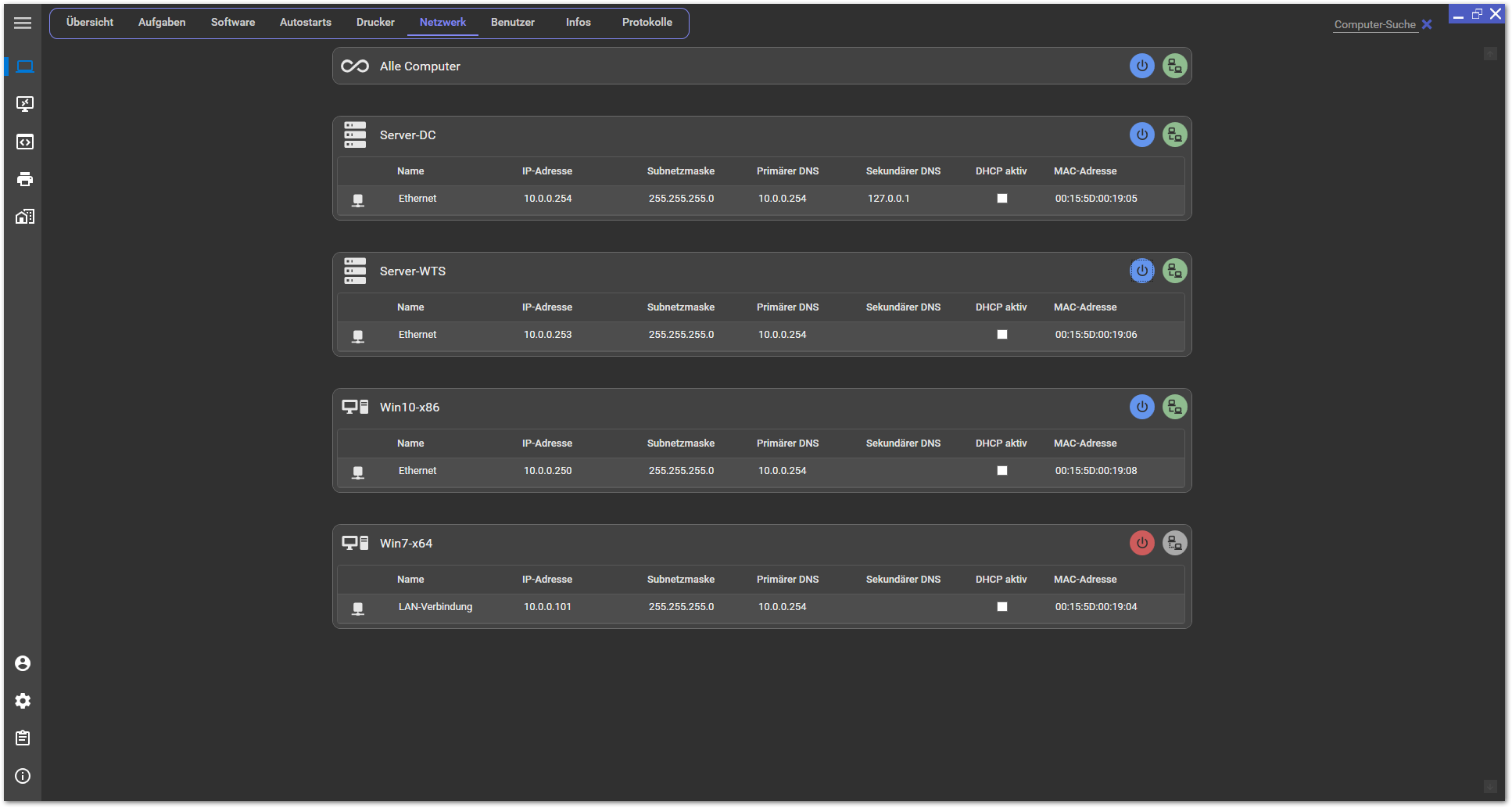1512x808 pixels.
Task: Click power button for Win10-x86
Action: tap(1141, 407)
